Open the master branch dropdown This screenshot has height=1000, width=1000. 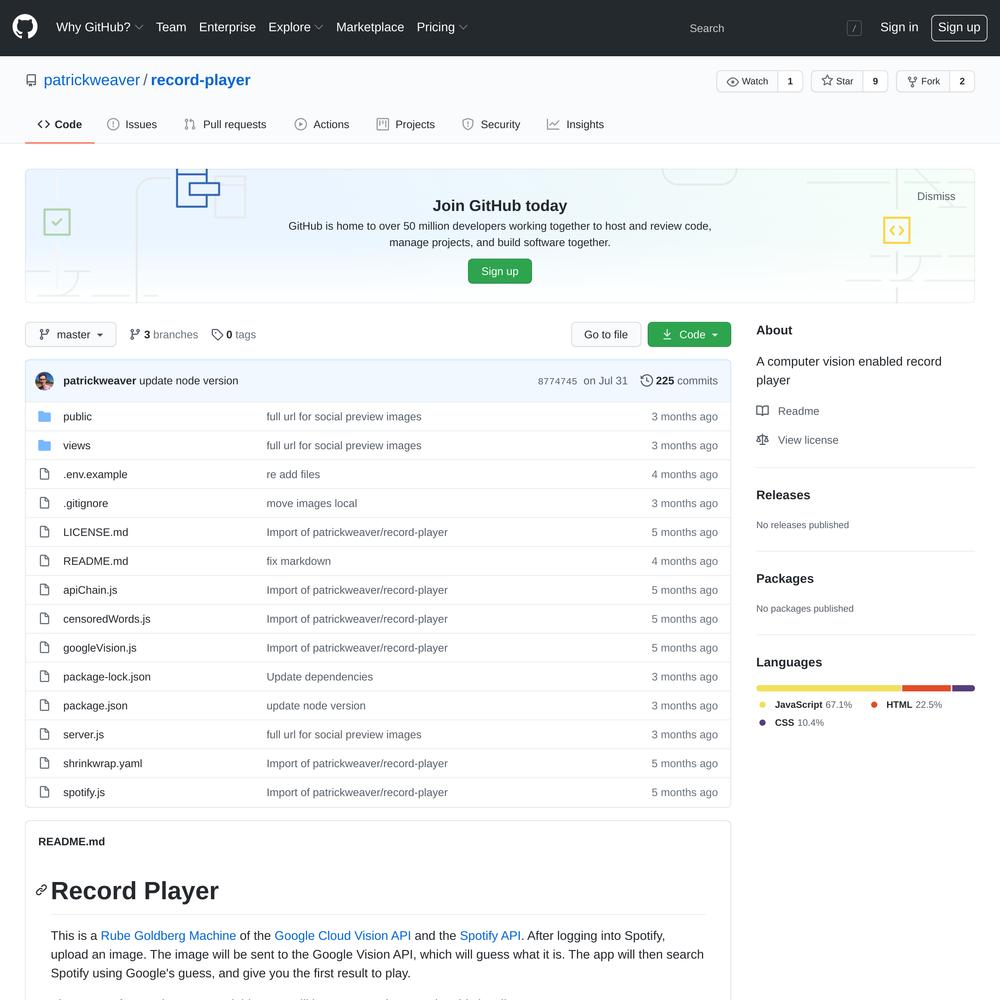[x=71, y=334]
